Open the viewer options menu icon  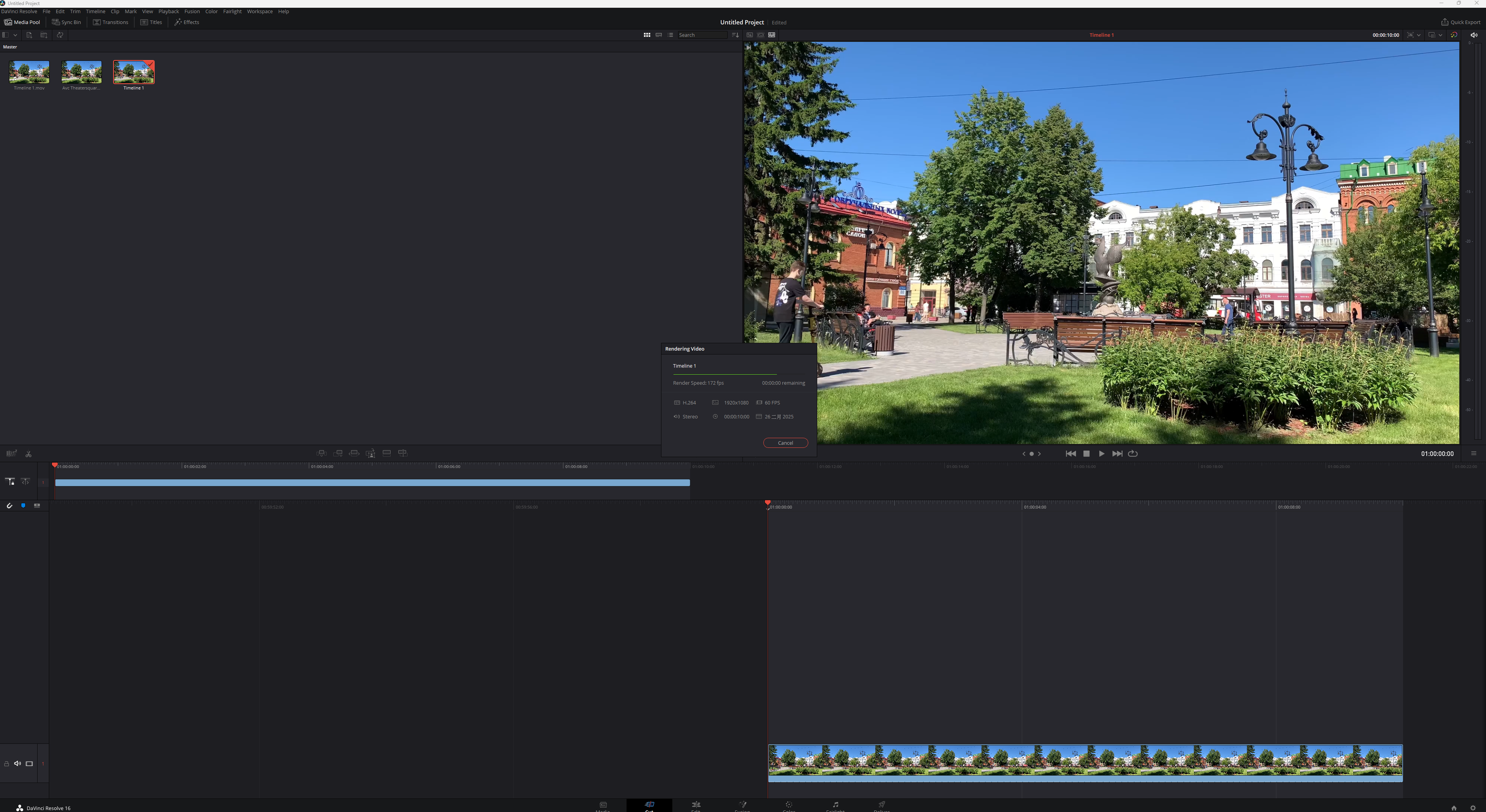[x=1473, y=454]
